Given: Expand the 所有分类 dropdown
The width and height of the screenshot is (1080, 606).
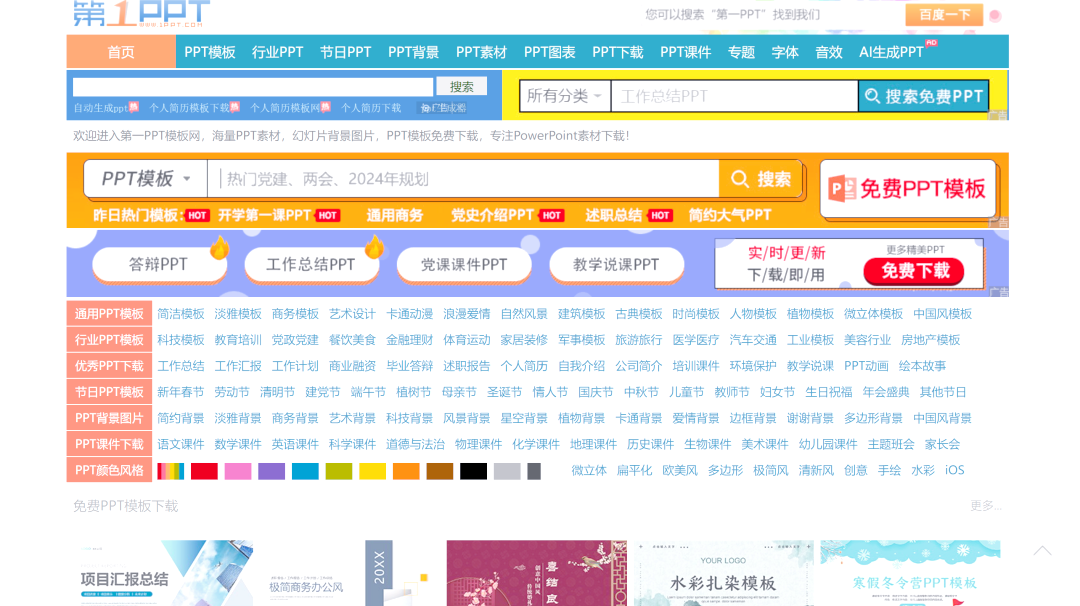Looking at the screenshot, I should point(565,96).
